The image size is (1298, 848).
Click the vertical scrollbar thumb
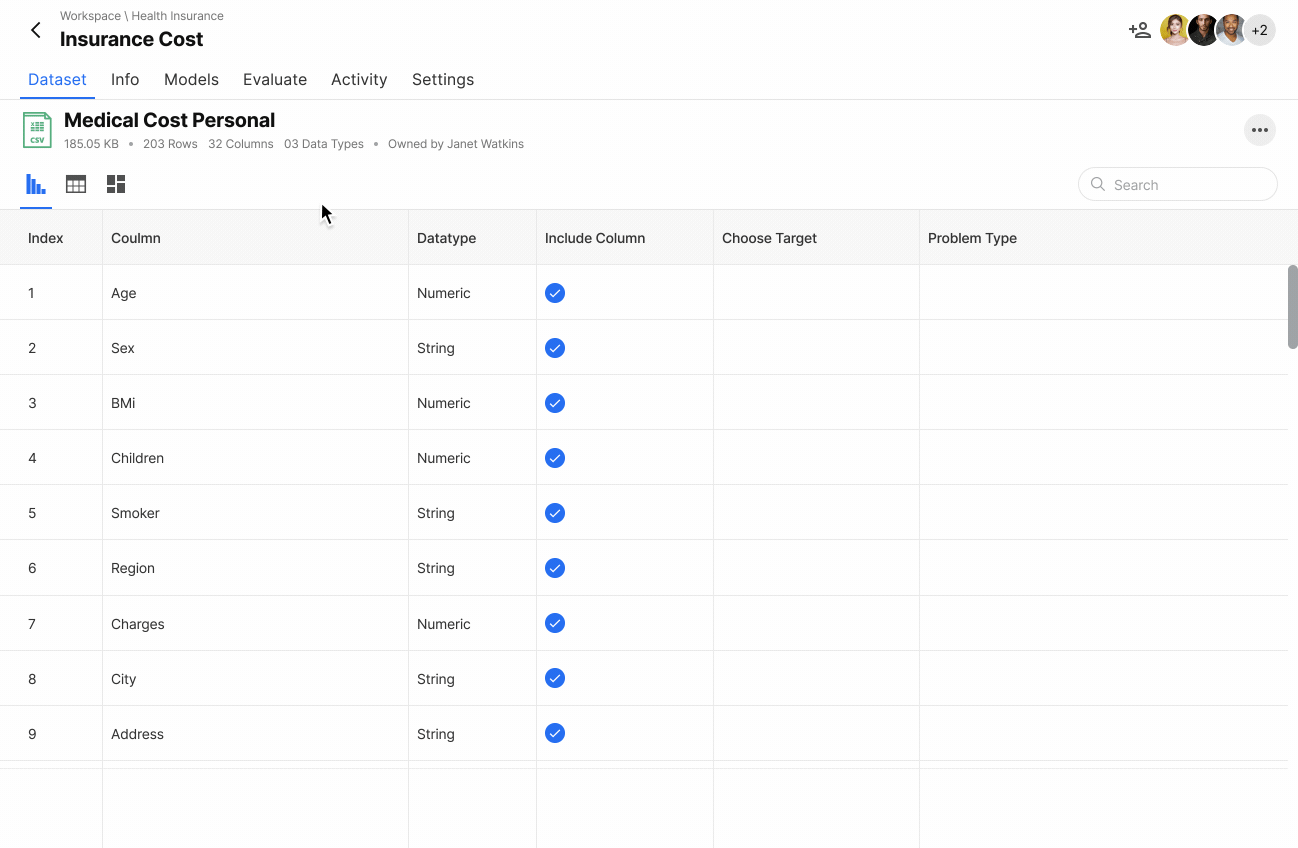(1292, 307)
